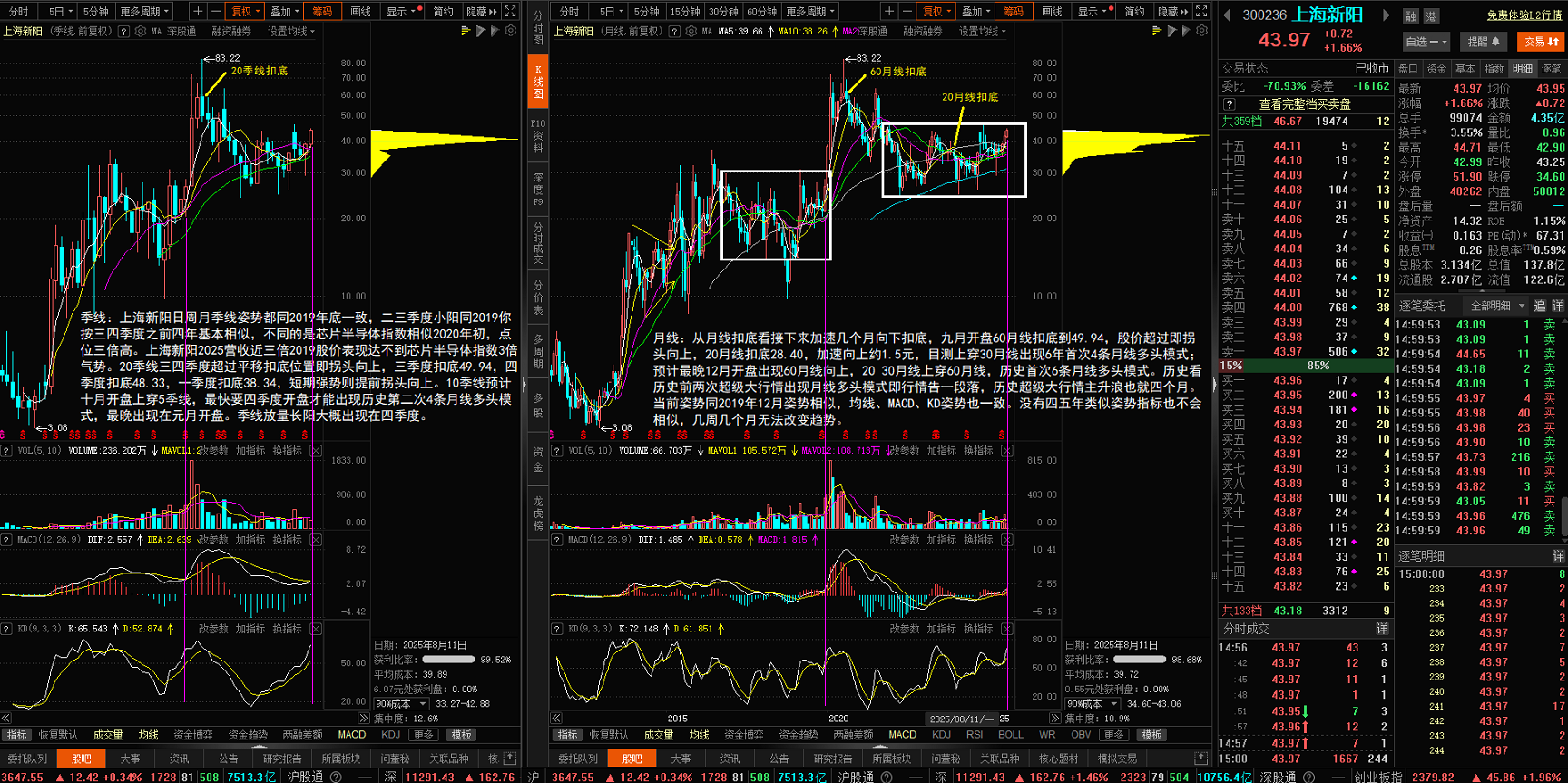Toggle 简约 simple mode on right chart
Screen dimensions: 1568x783
(x=1134, y=12)
